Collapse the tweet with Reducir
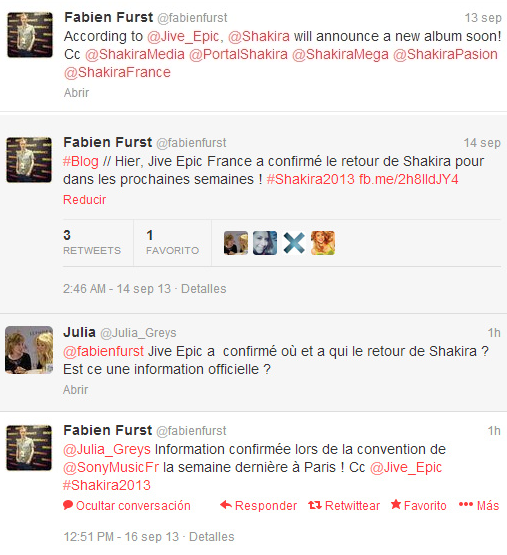507x555 pixels. [84, 200]
